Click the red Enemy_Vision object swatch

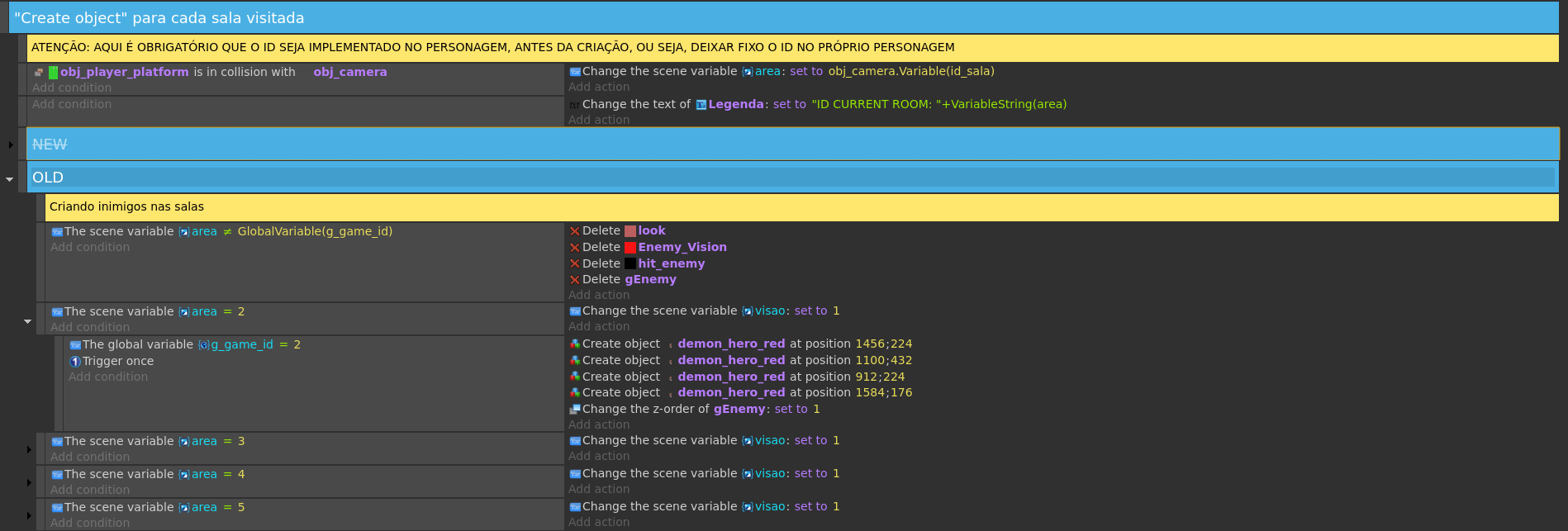click(x=630, y=248)
